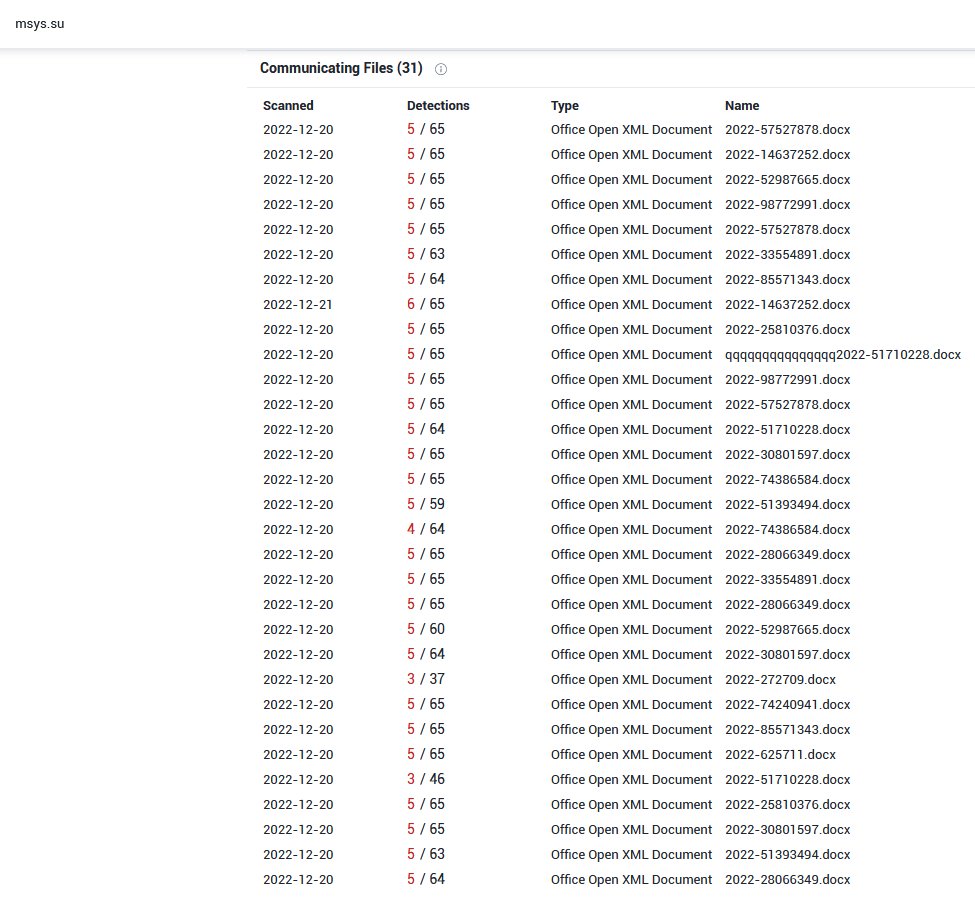Click the 5 / 60 detections value
The height and width of the screenshot is (897, 975).
click(426, 629)
